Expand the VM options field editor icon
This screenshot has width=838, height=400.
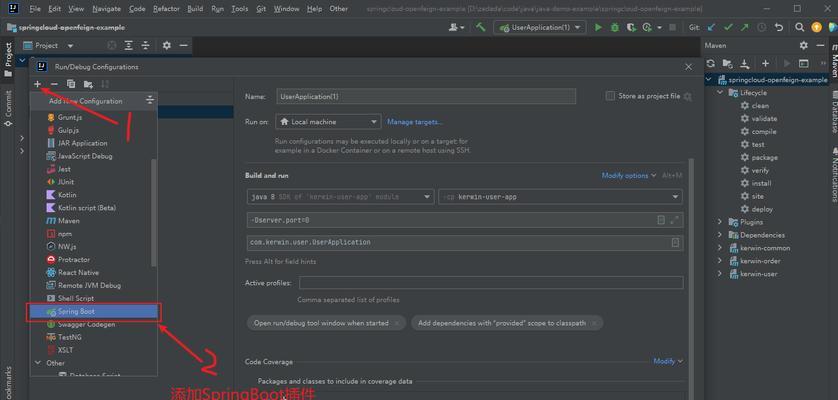point(674,220)
